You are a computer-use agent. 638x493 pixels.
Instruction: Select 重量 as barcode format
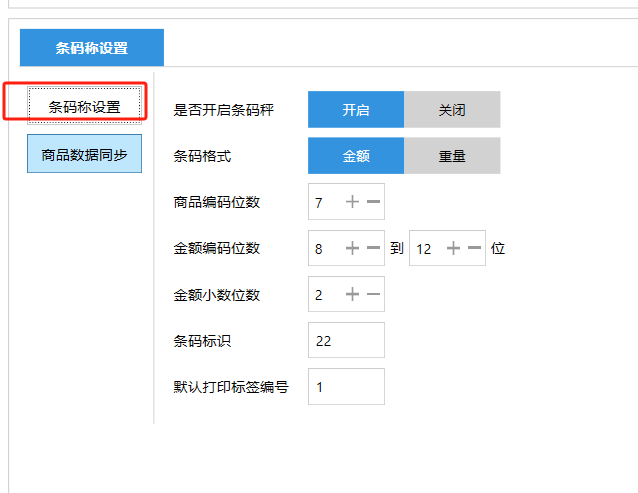[x=452, y=156]
